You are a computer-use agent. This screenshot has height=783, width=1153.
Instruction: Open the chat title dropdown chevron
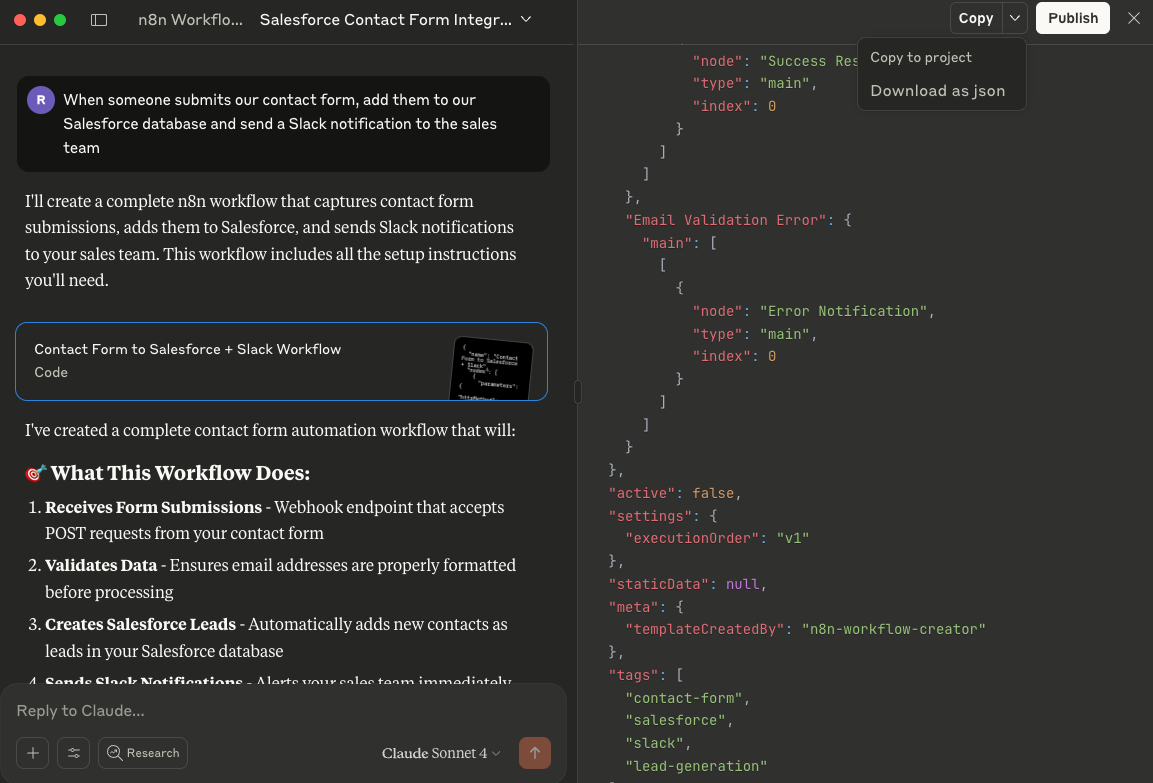pyautogui.click(x=526, y=20)
